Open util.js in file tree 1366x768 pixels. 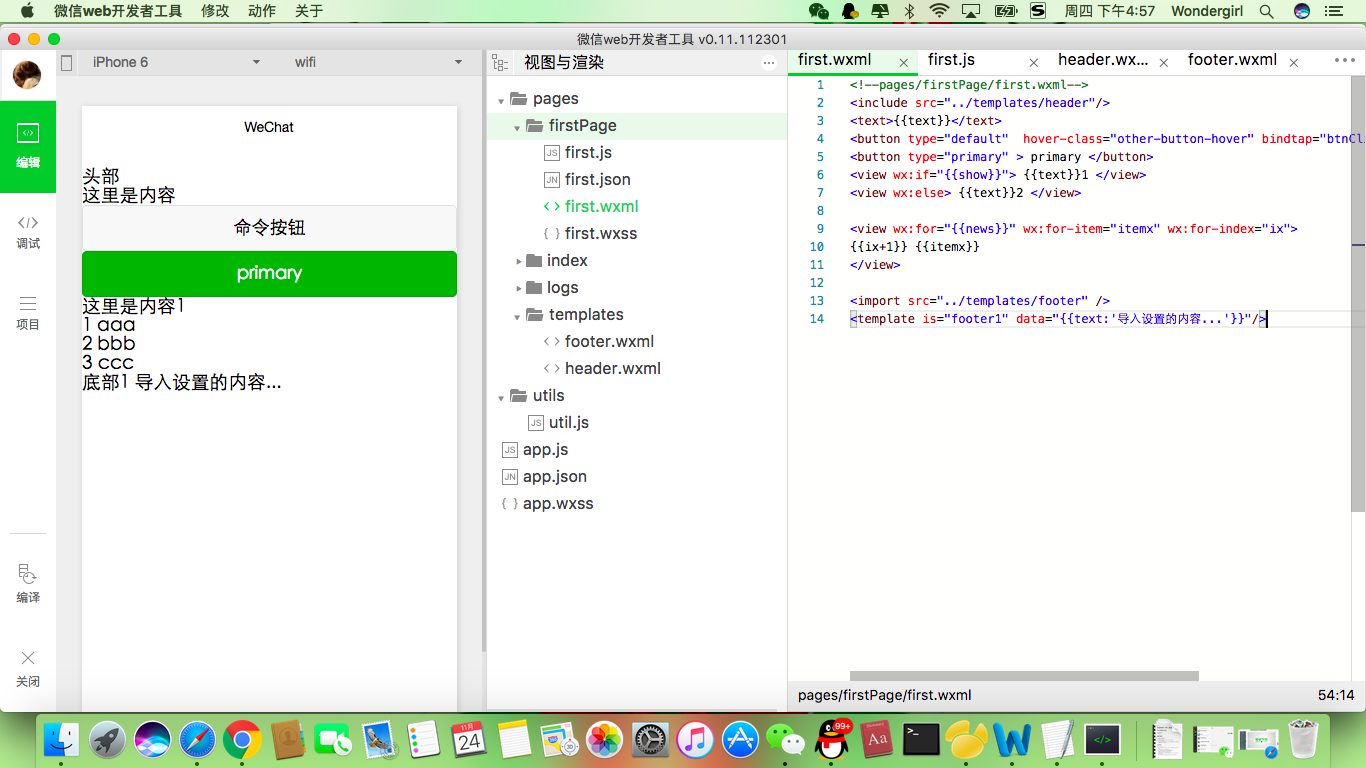coord(568,423)
